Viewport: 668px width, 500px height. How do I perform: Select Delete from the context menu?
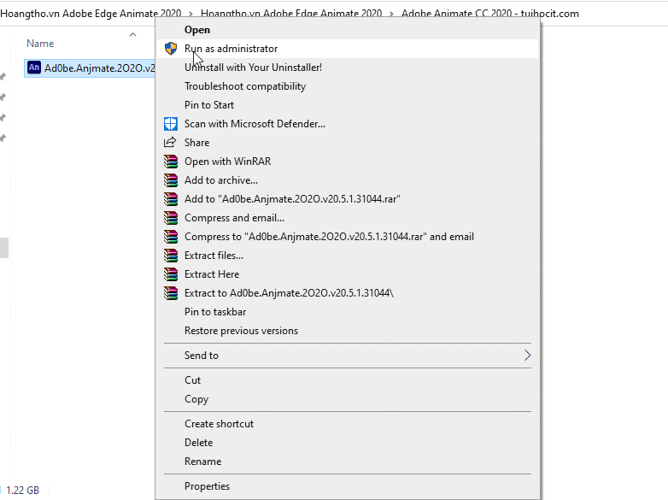coord(348,443)
